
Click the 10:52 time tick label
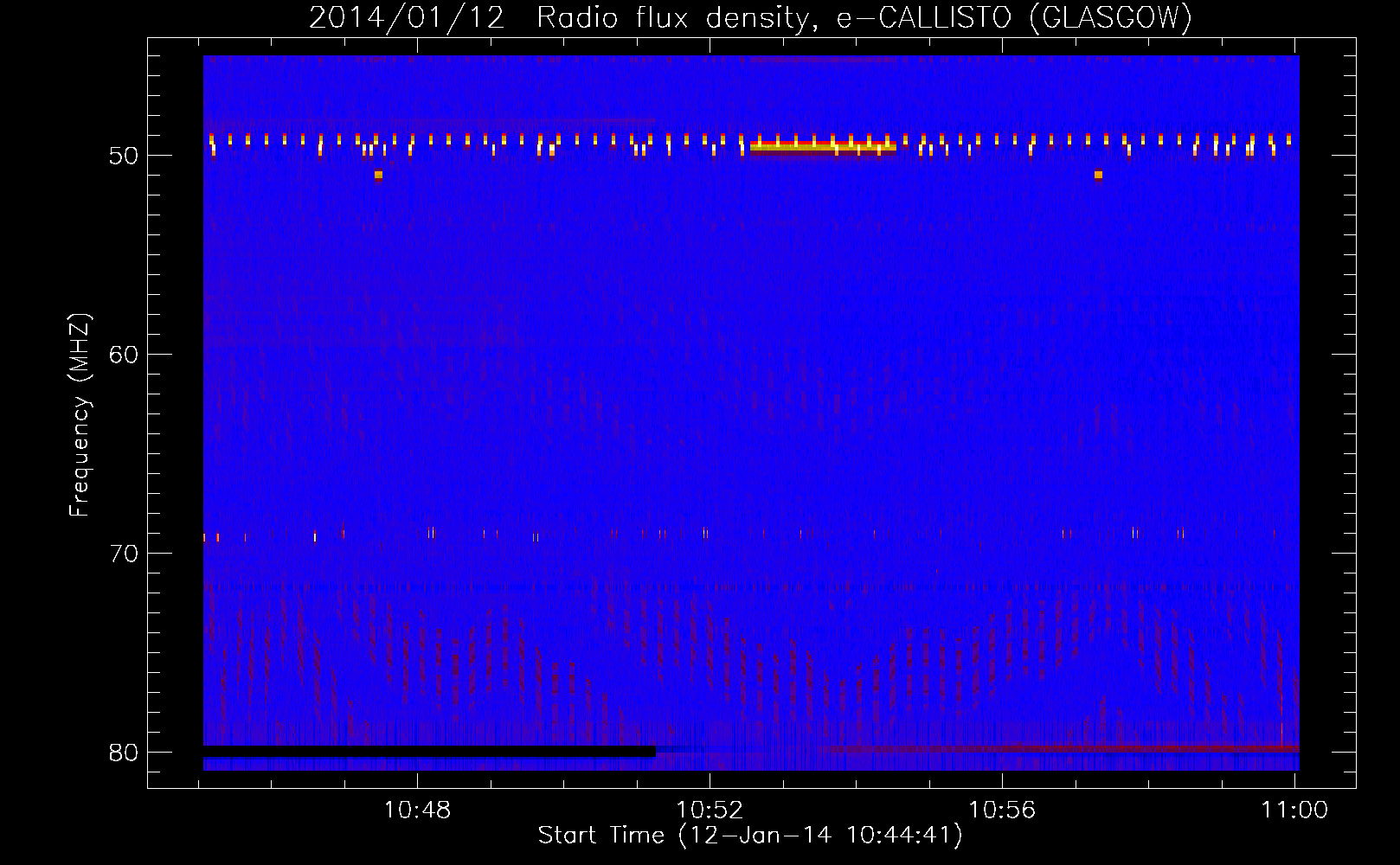710,811
